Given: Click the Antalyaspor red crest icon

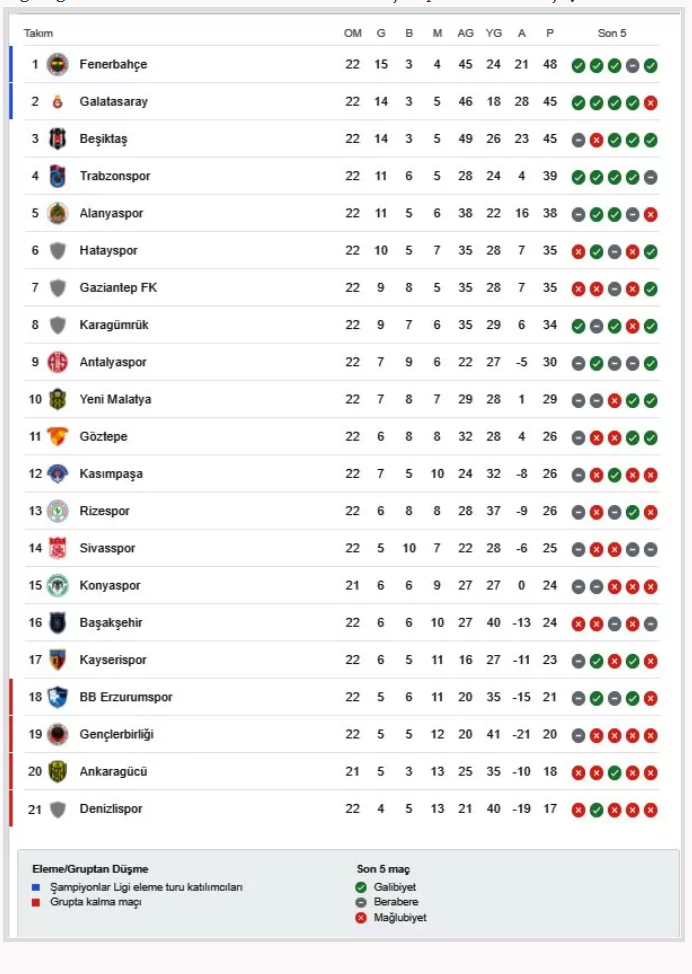Looking at the screenshot, I should click(x=58, y=362).
